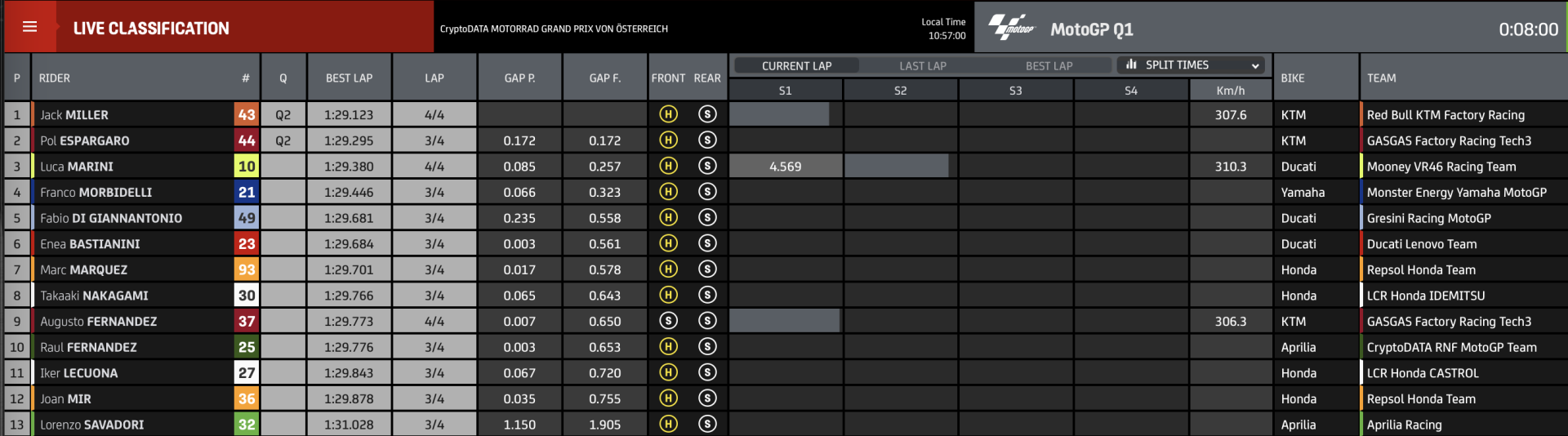This screenshot has width=1568, height=436.
Task: Click Lorenzo Savadori's lap time 1:31.028
Action: (x=350, y=425)
